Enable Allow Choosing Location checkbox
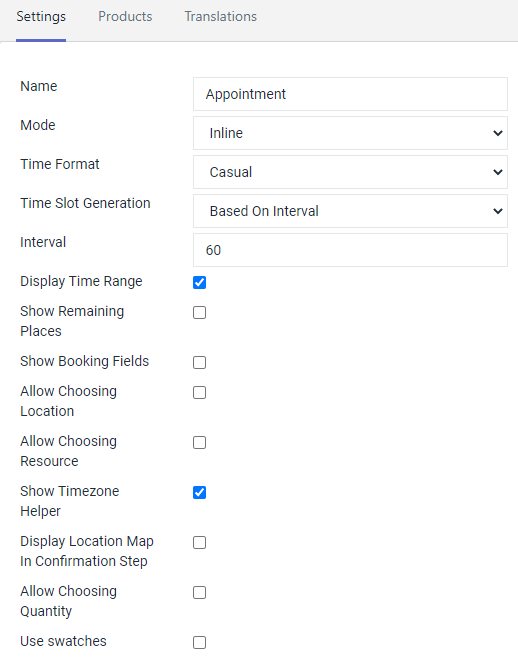Screen dimensions: 518x663 (x=200, y=392)
